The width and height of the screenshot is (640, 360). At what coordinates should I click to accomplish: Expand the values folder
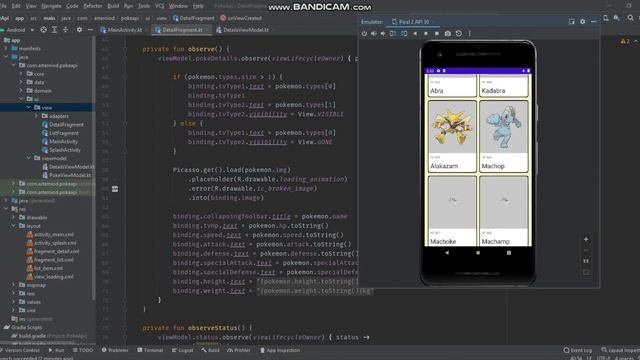(13, 302)
